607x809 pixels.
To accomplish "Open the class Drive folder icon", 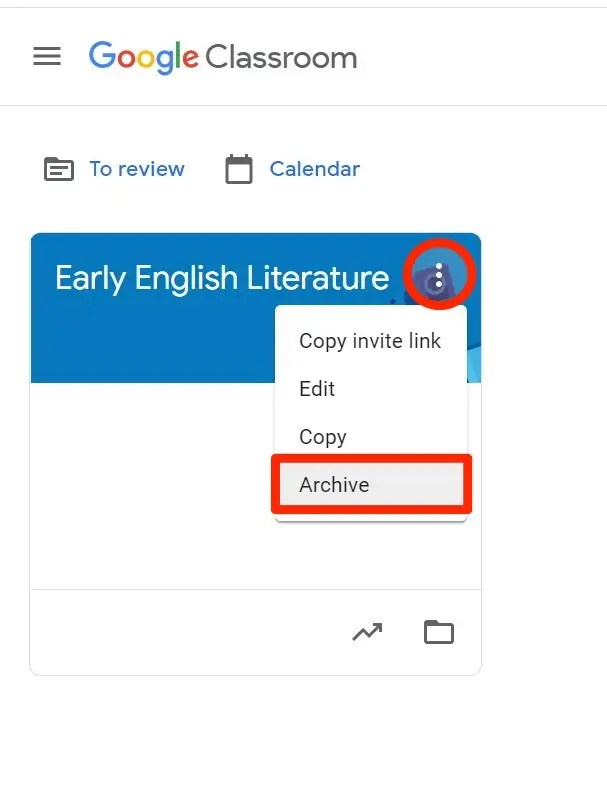I will point(438,632).
